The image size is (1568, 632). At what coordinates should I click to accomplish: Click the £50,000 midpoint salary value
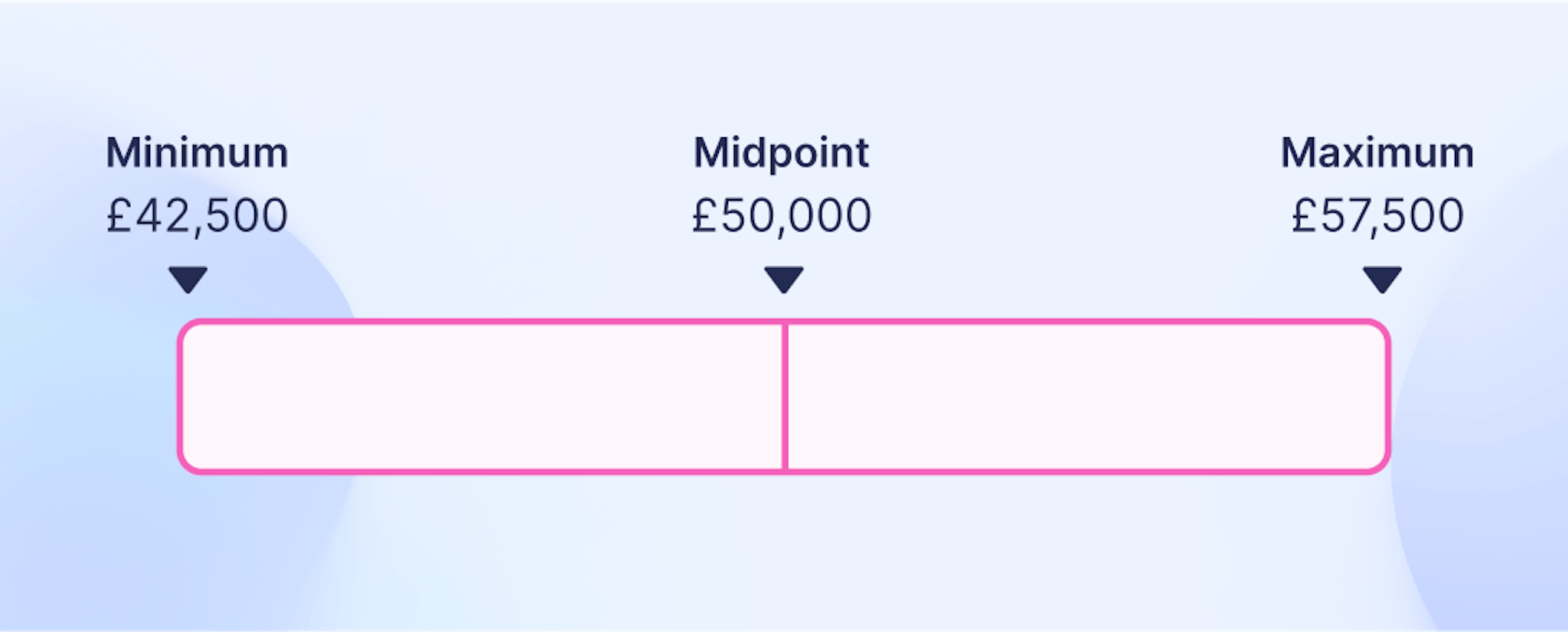pos(782,215)
